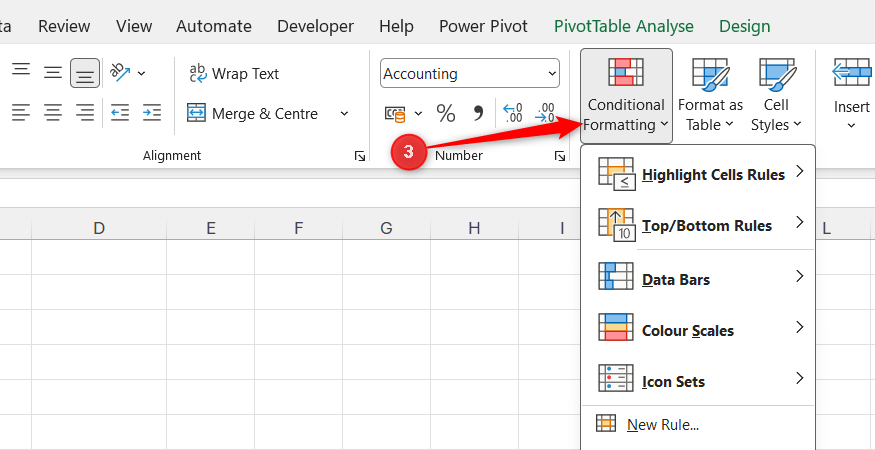The height and width of the screenshot is (450, 875).
Task: Decrease decimal places
Action: (x=545, y=113)
